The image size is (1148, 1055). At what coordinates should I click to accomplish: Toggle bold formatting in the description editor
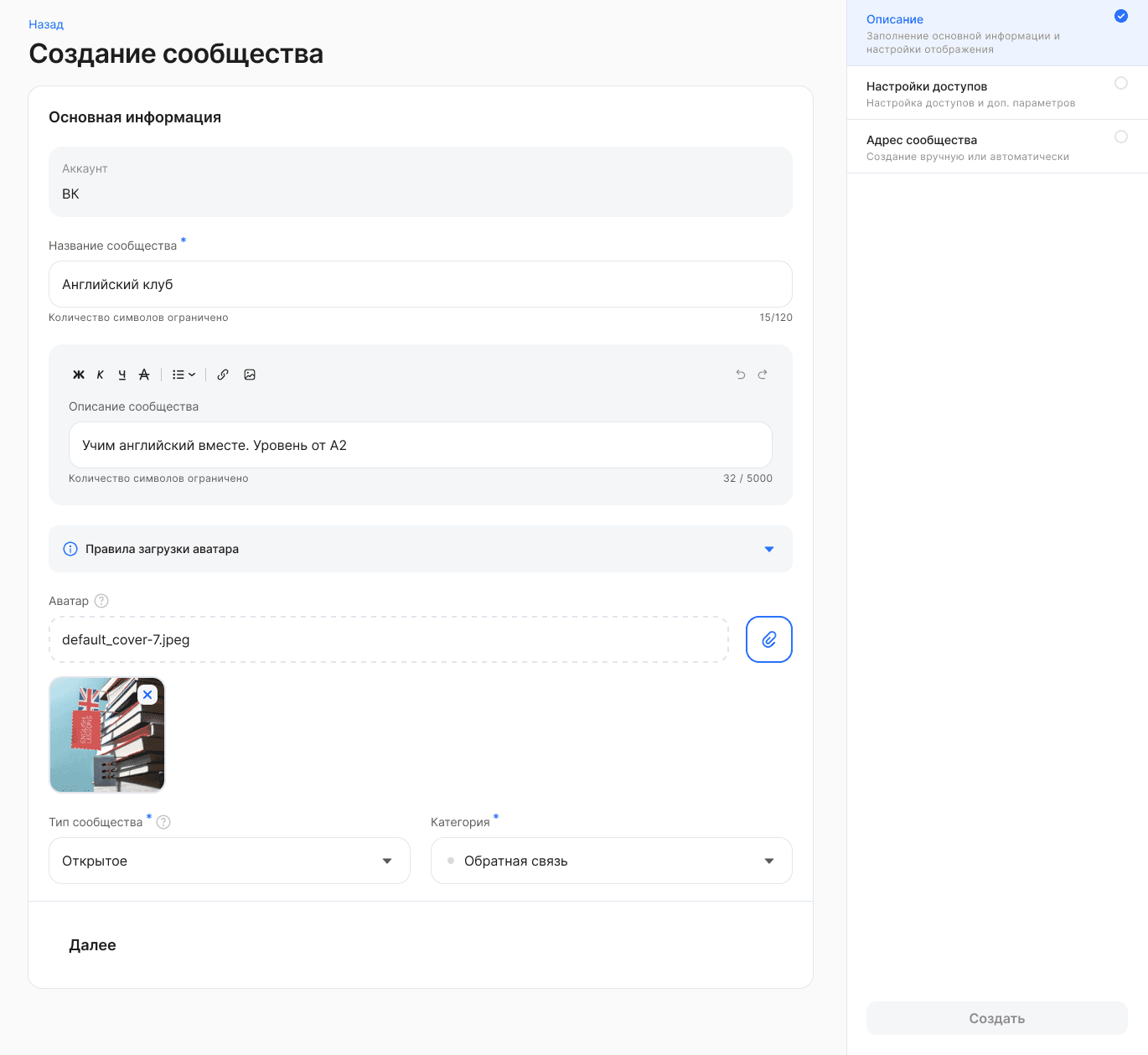79,375
